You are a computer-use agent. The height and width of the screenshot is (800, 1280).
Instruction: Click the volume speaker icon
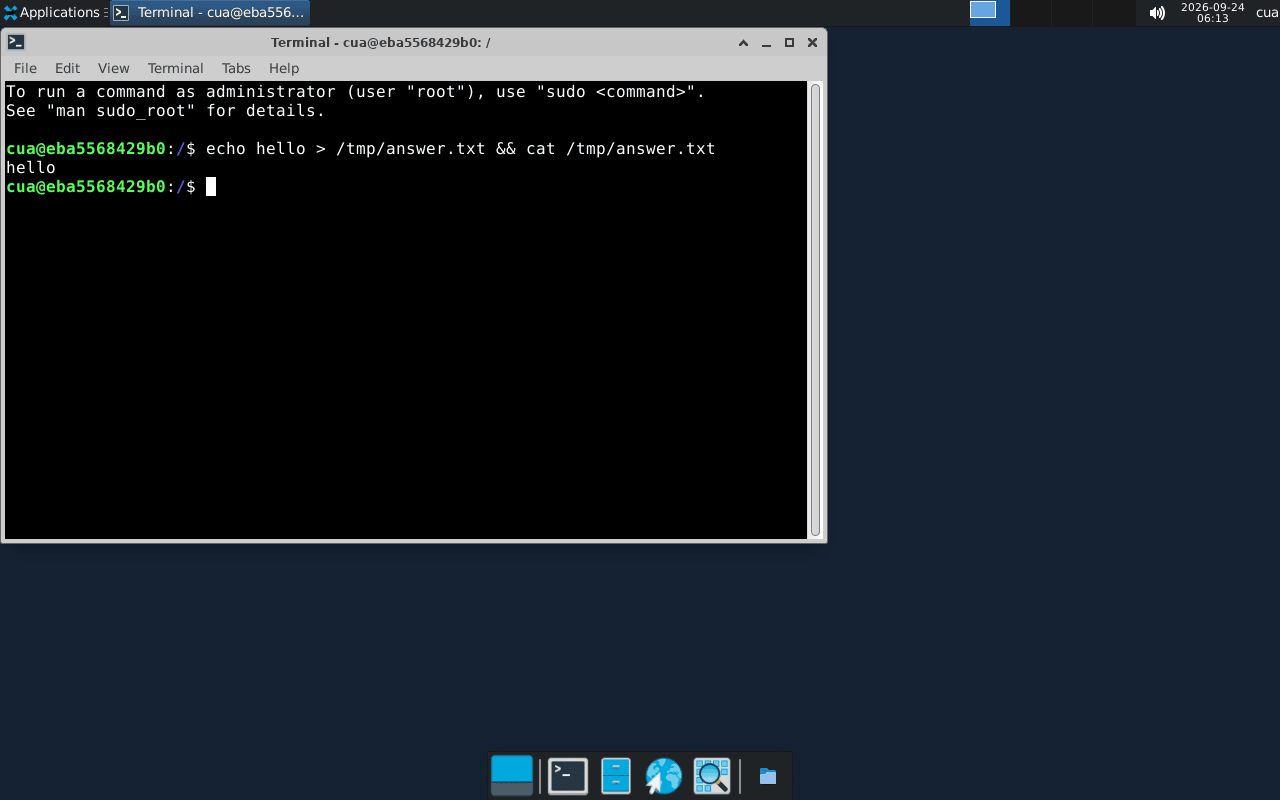coord(1157,13)
